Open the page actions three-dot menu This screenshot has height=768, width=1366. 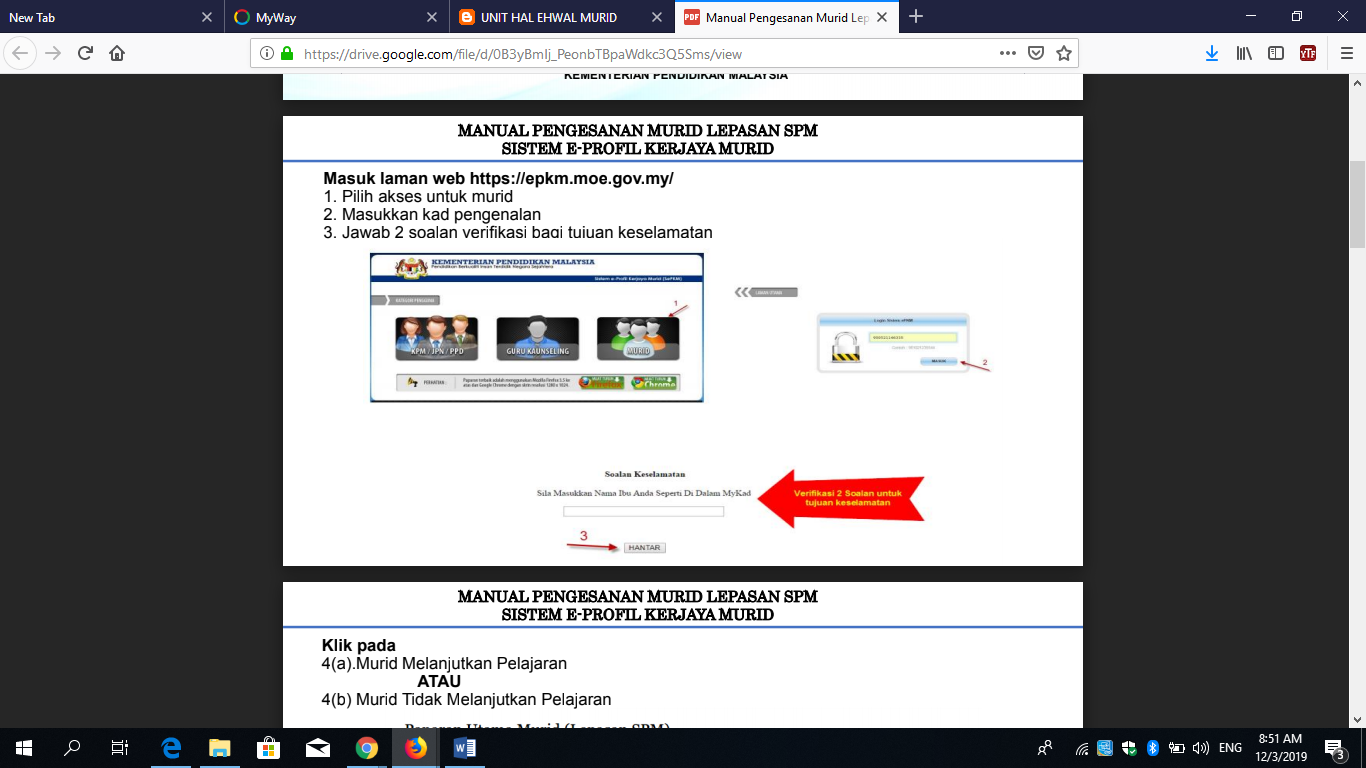(1009, 53)
